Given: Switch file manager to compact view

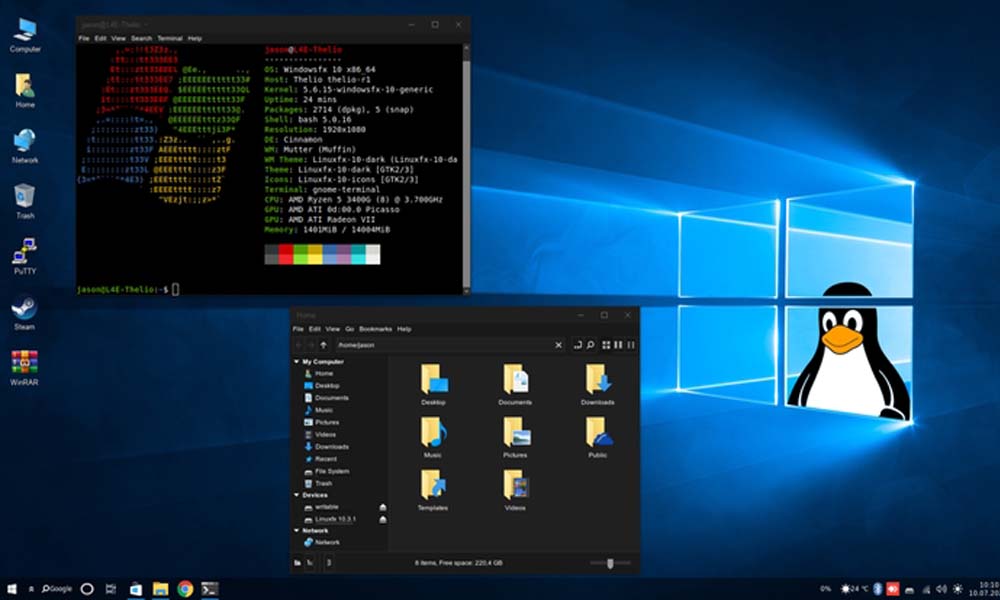Looking at the screenshot, I should pyautogui.click(x=629, y=345).
